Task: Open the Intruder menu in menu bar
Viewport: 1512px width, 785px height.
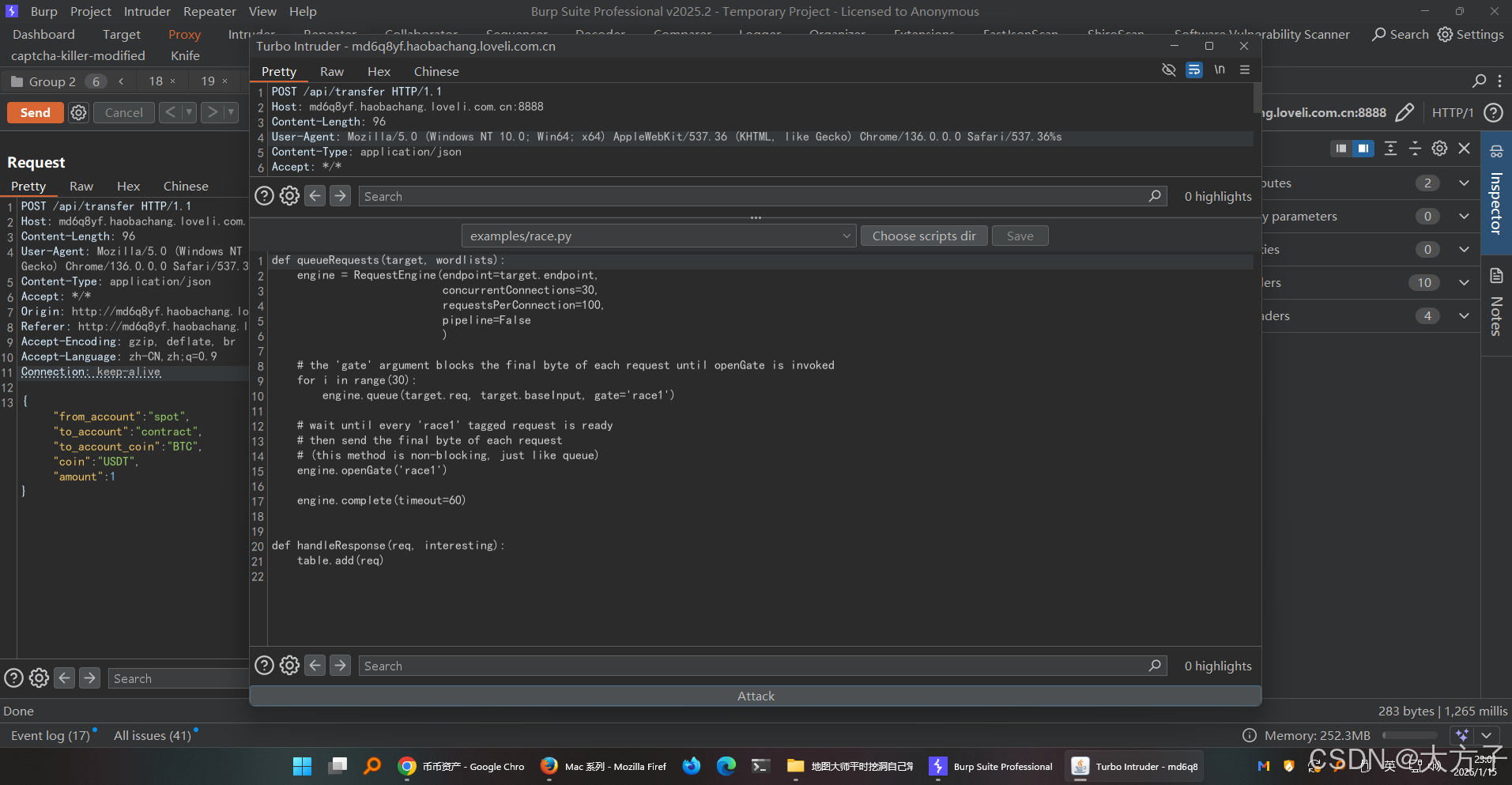Action: pos(147,11)
